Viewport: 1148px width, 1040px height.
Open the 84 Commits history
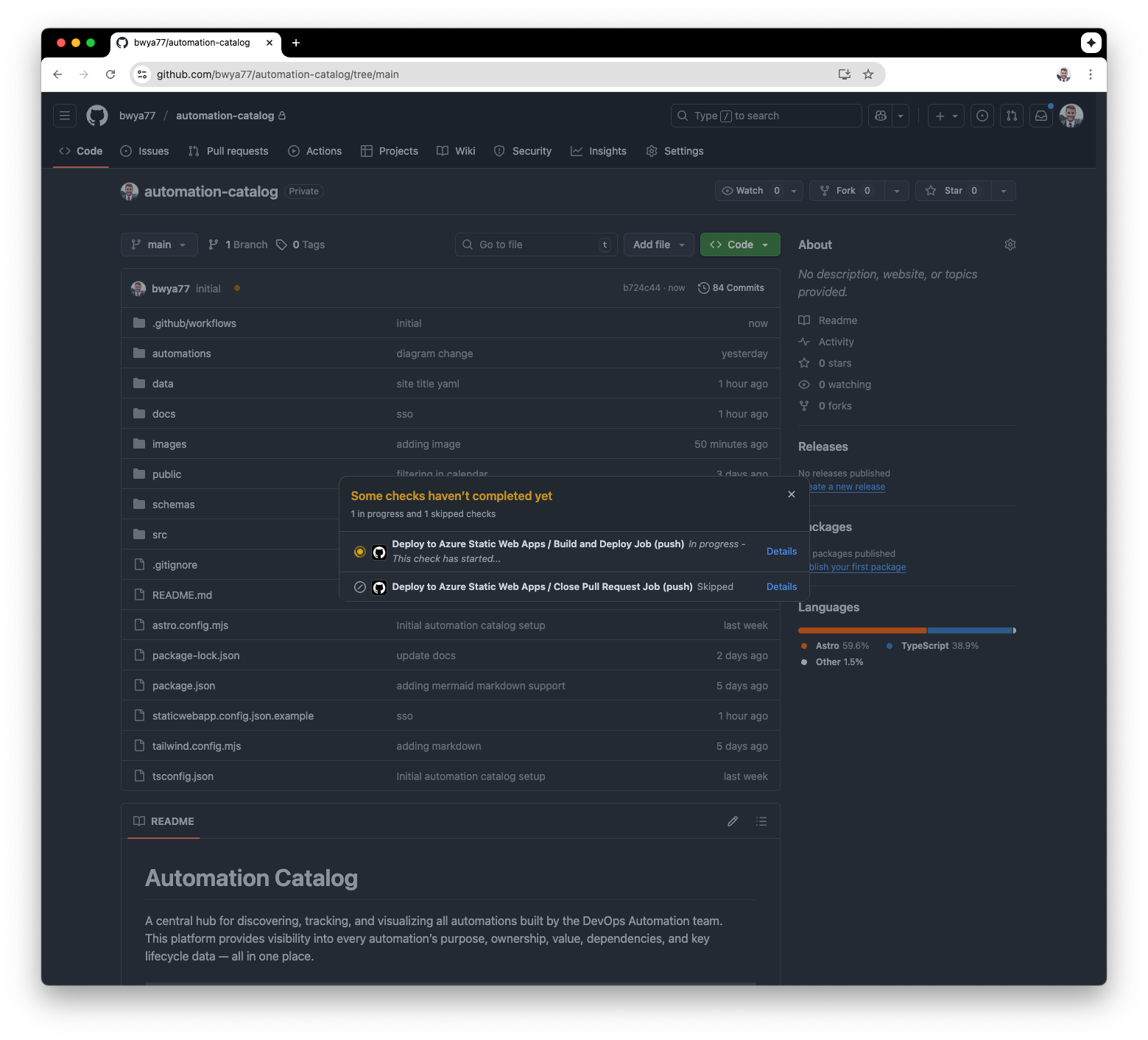pos(731,288)
